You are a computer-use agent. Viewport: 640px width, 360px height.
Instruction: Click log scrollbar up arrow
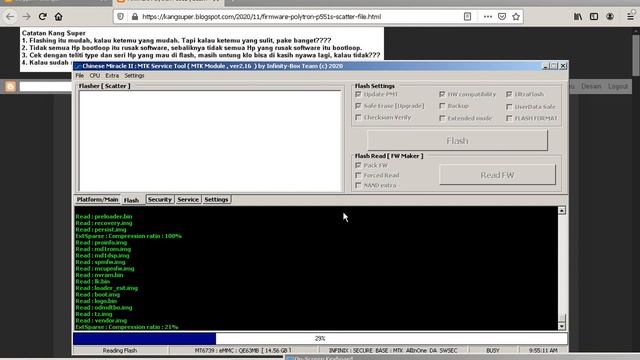[x=562, y=211]
